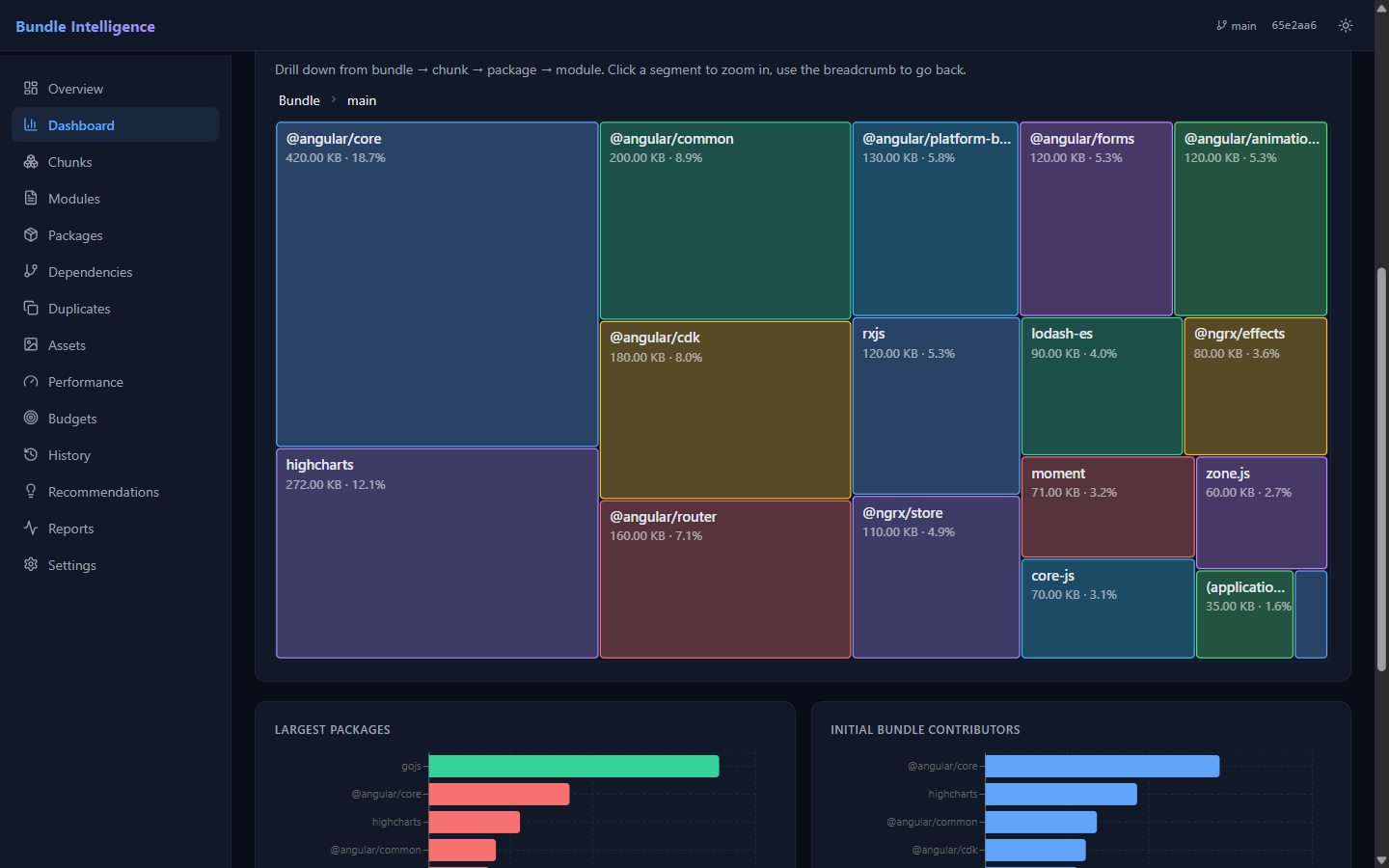This screenshot has height=868, width=1389.
Task: Select the @angular/animatio... treemap segment
Action: point(1251,219)
